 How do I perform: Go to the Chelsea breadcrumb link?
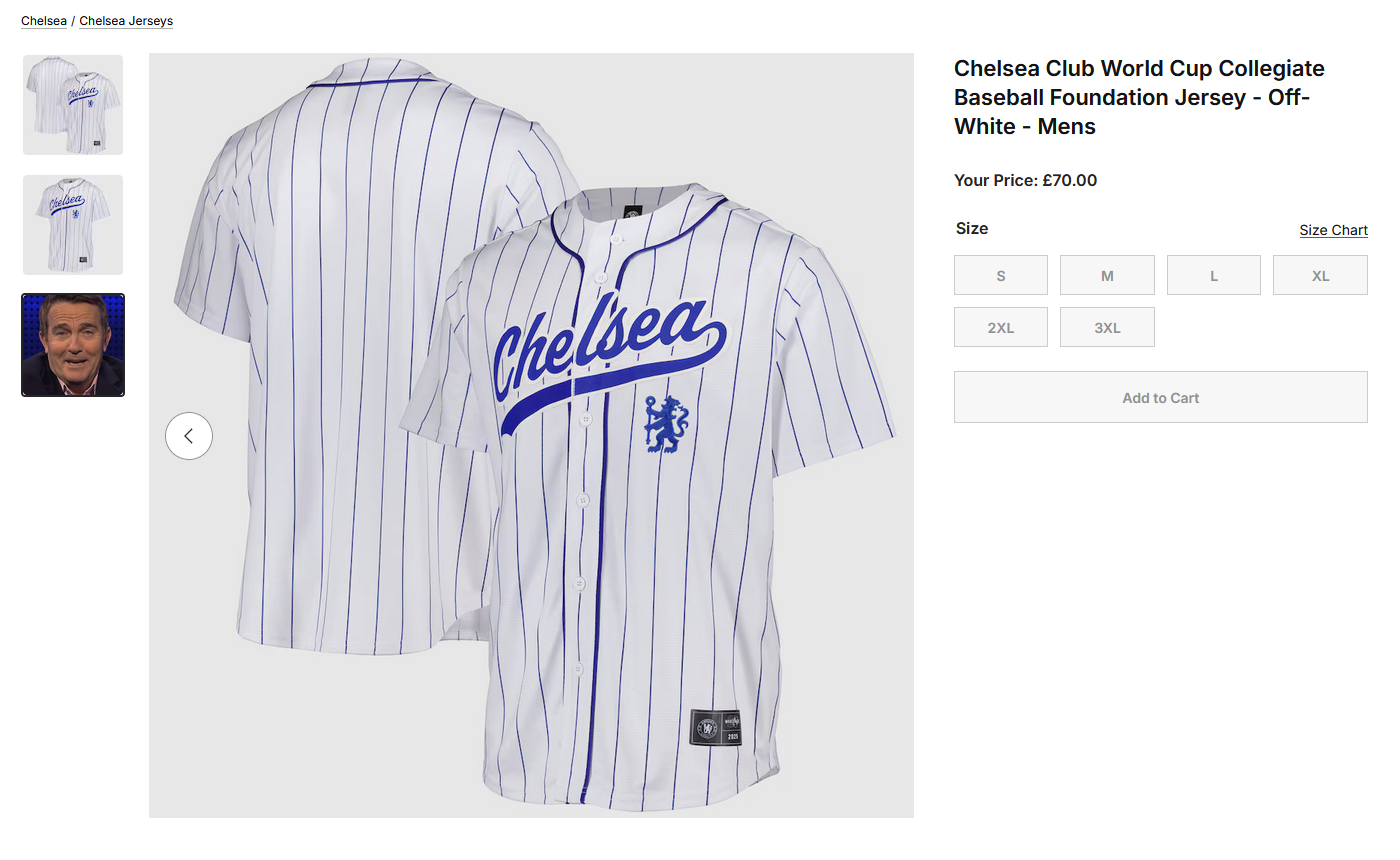pos(44,21)
